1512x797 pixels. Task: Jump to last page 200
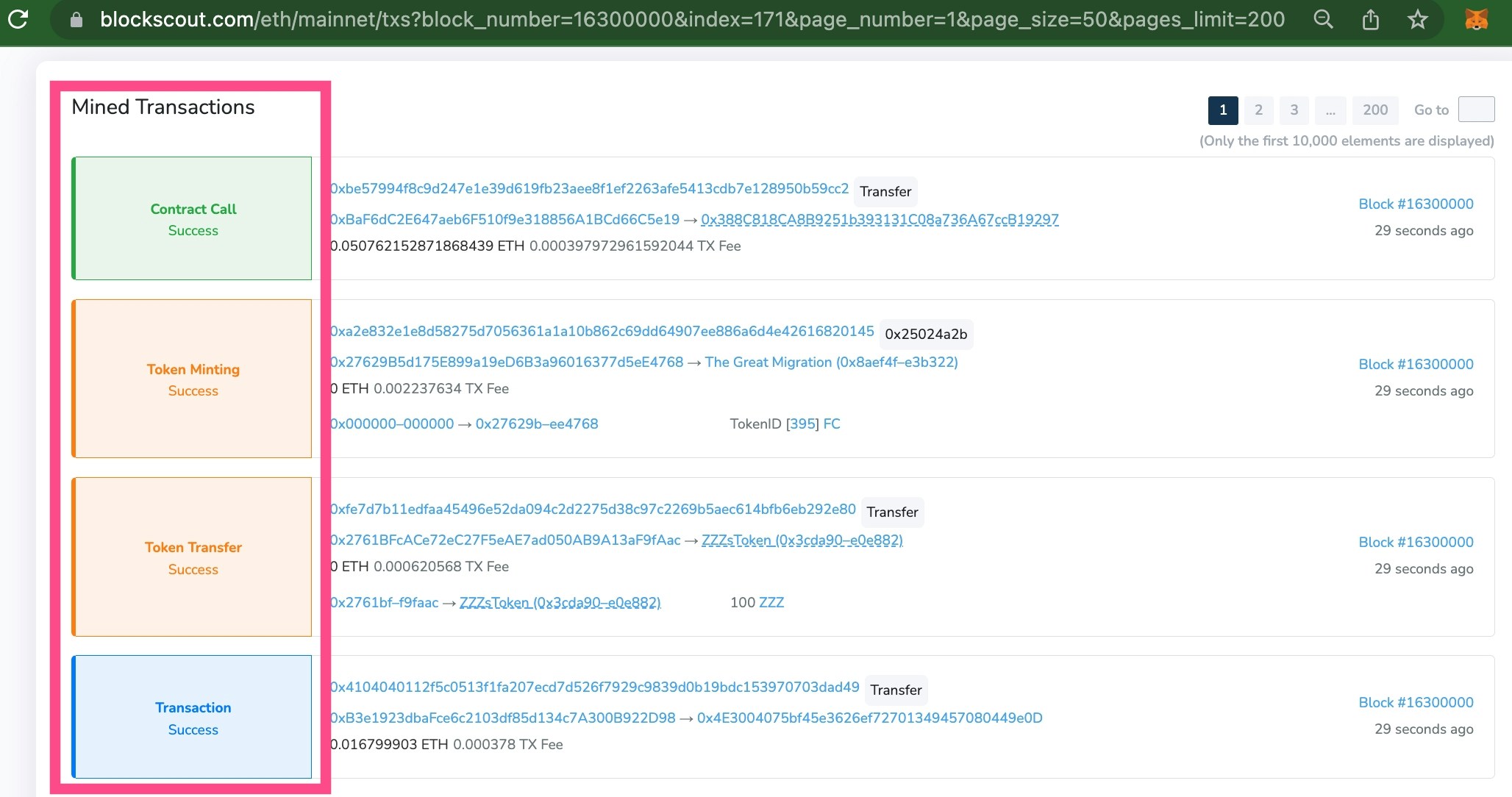tap(1374, 110)
